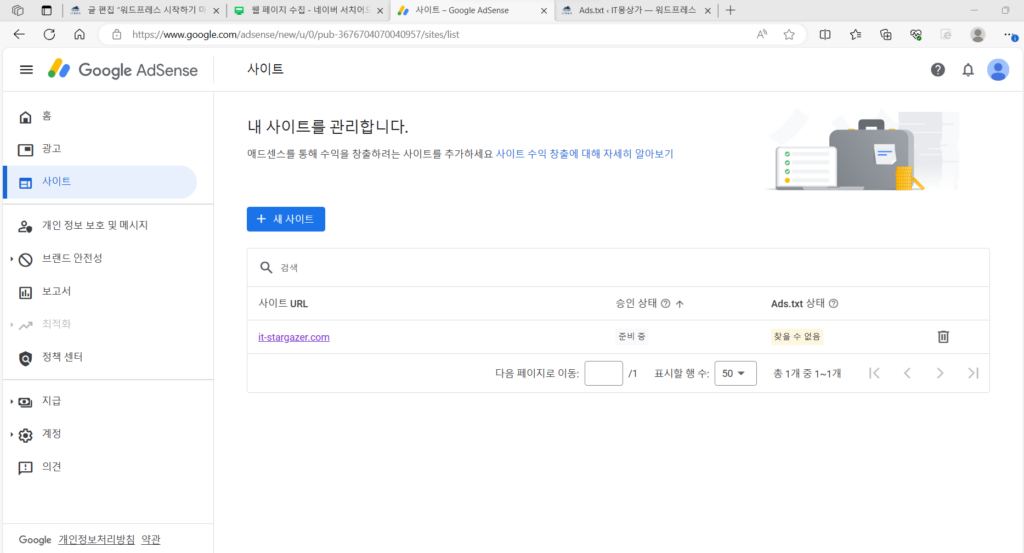
Task: Select 사이트 in the sidebar
Action: [x=100, y=182]
